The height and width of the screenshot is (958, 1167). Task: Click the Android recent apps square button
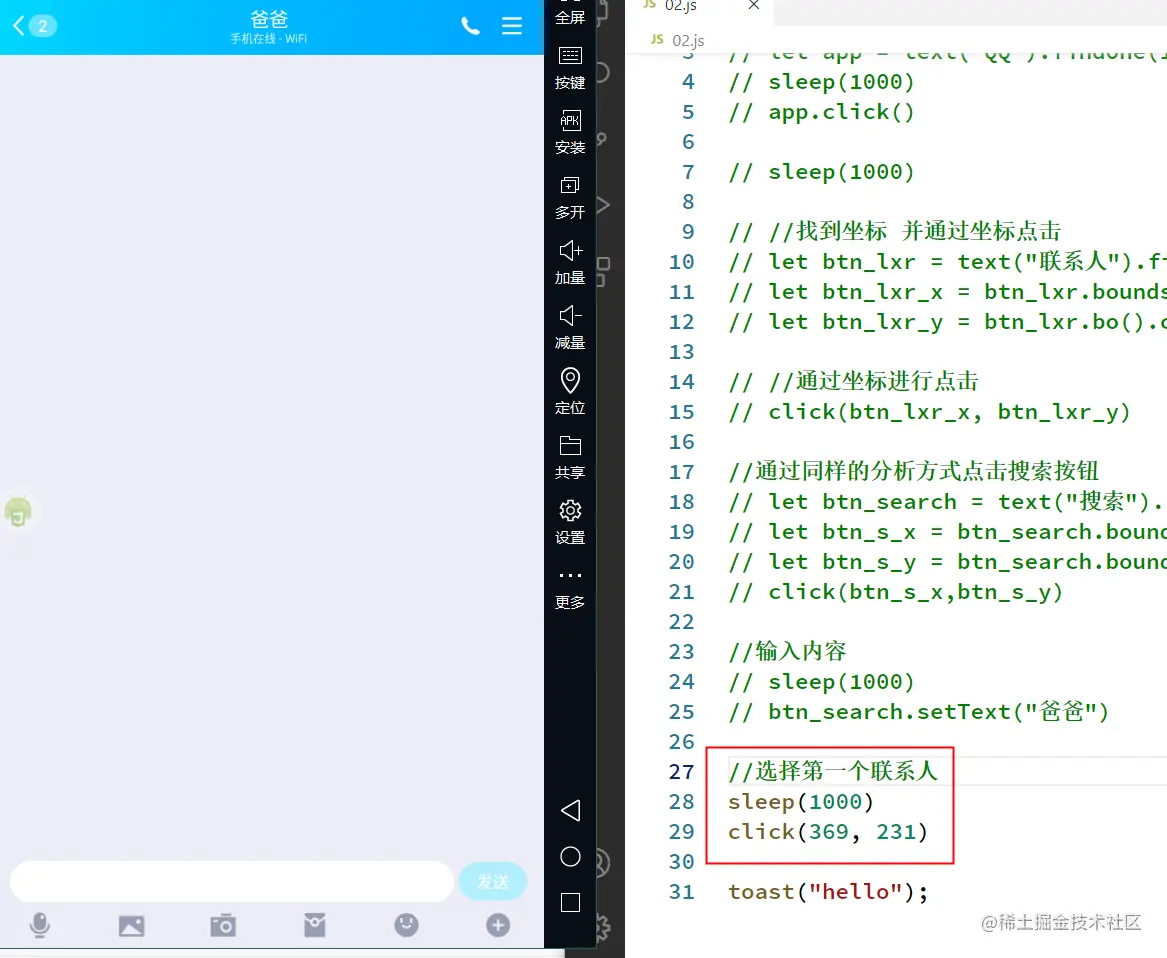(x=570, y=903)
